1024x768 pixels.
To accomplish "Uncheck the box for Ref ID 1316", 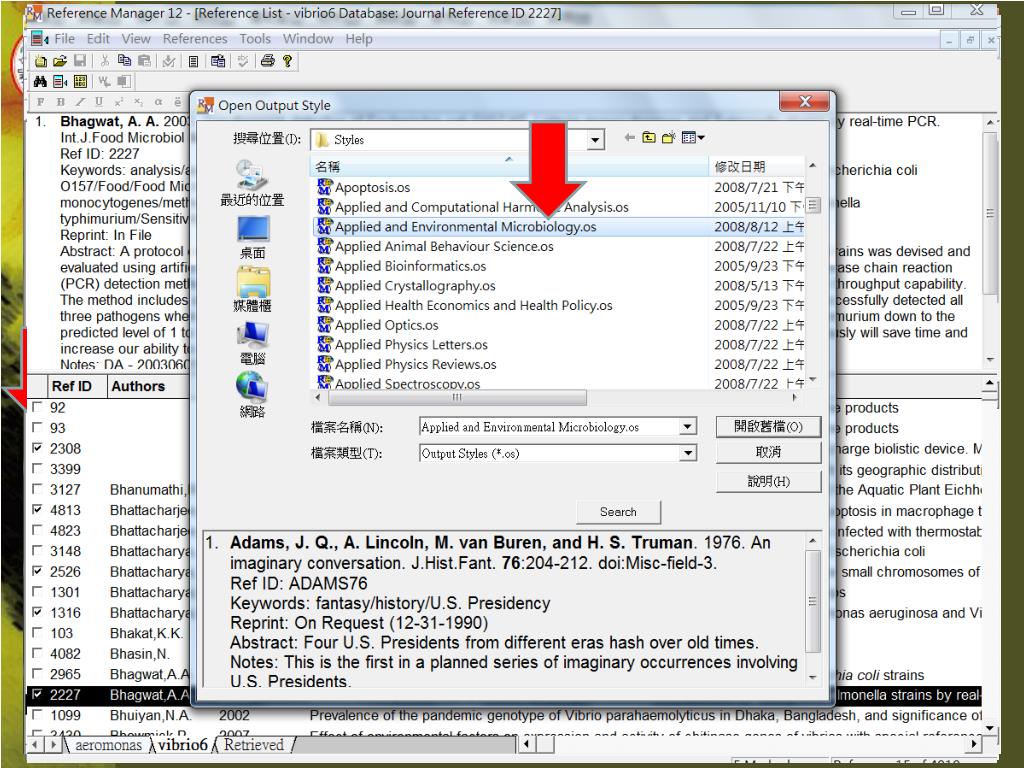I will coord(38,612).
